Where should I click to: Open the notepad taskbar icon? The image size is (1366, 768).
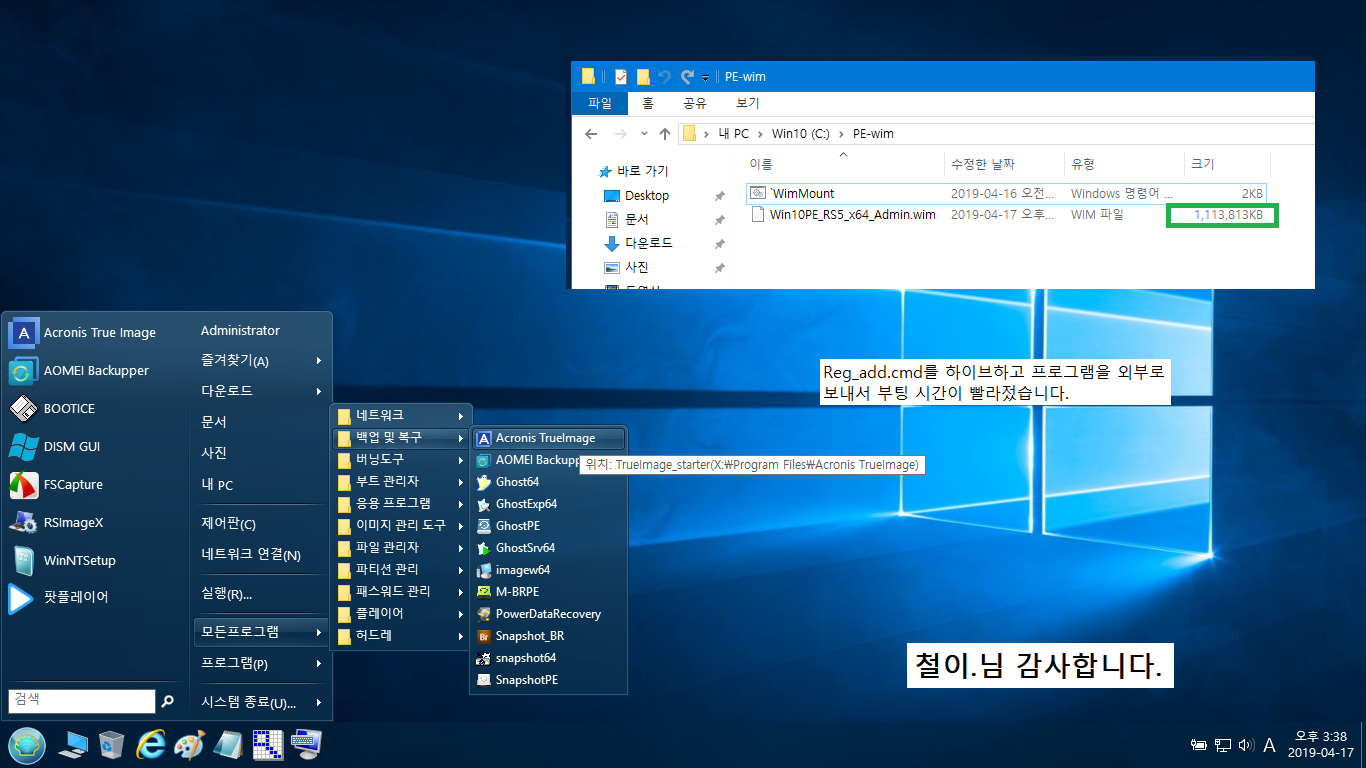pyautogui.click(x=228, y=745)
